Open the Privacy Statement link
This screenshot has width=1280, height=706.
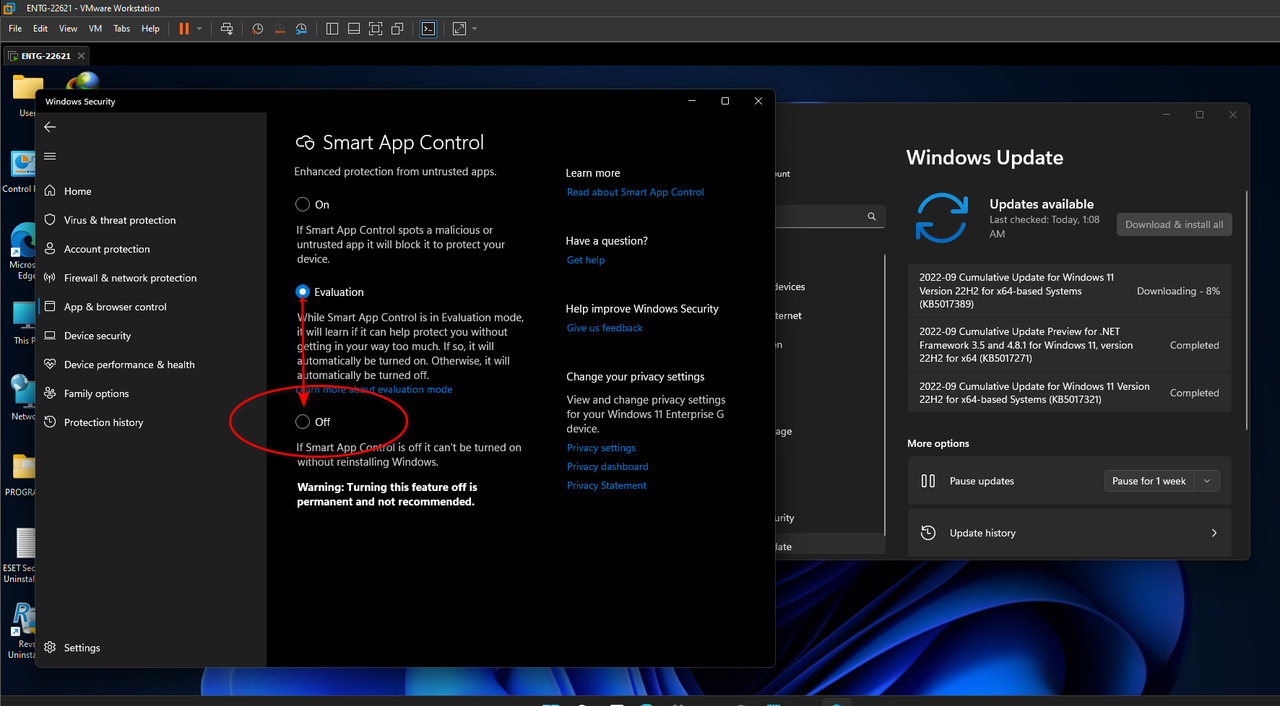(607, 486)
